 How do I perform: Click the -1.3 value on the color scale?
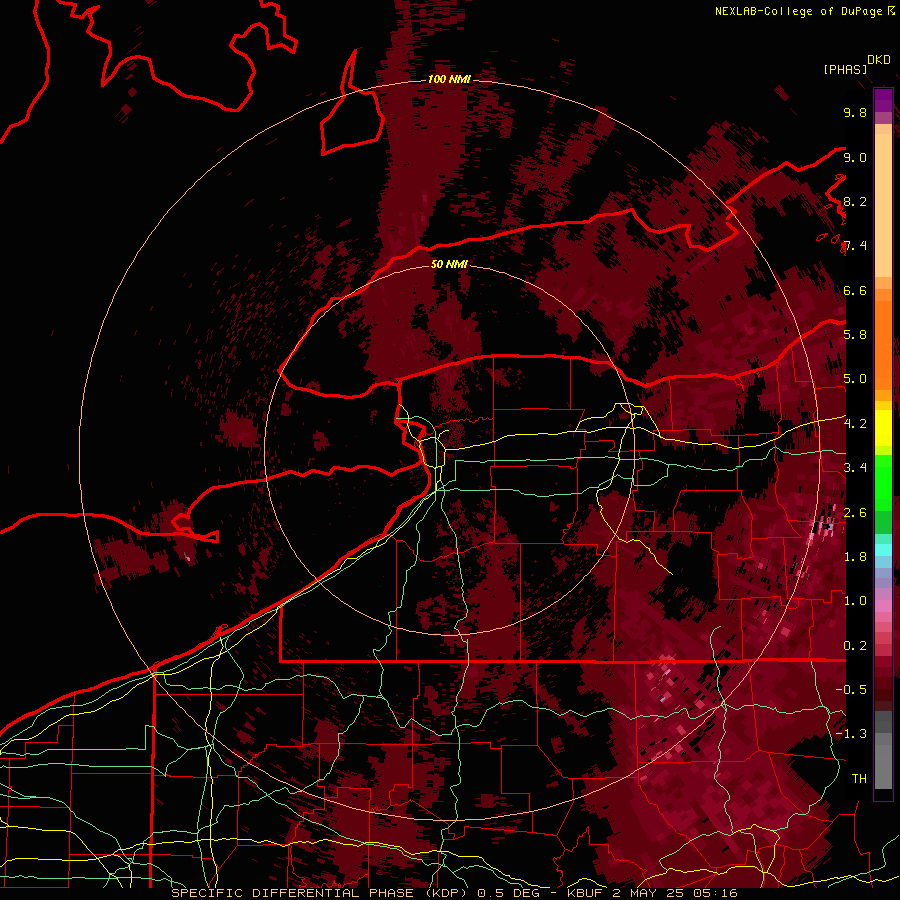coord(851,734)
